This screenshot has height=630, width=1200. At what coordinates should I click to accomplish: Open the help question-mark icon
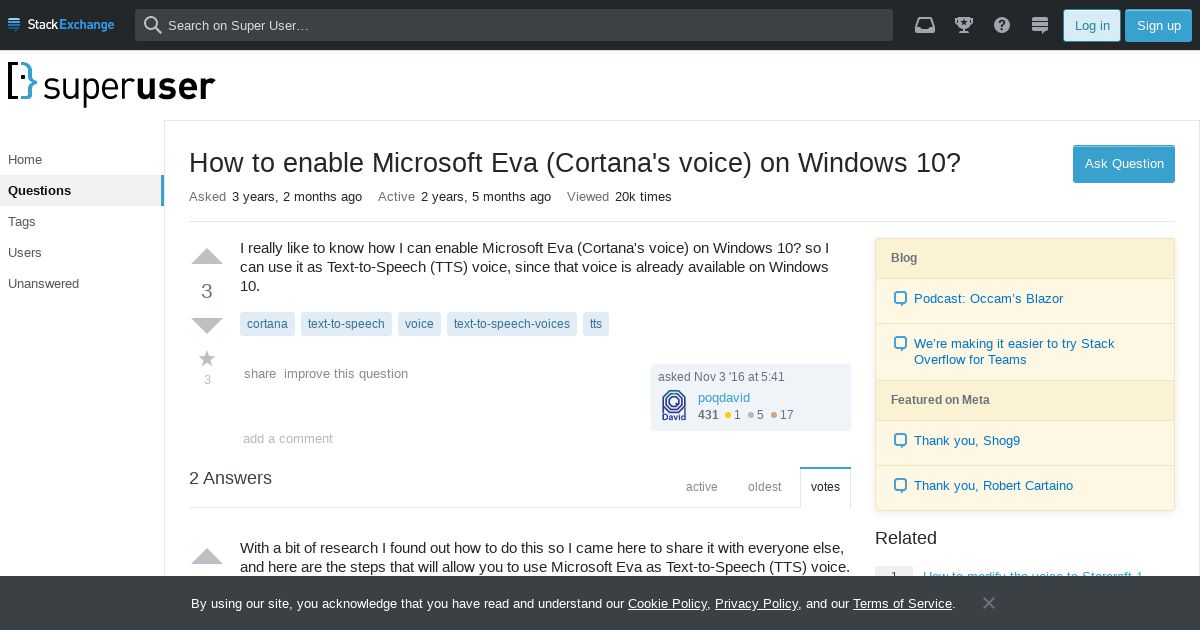point(1002,25)
